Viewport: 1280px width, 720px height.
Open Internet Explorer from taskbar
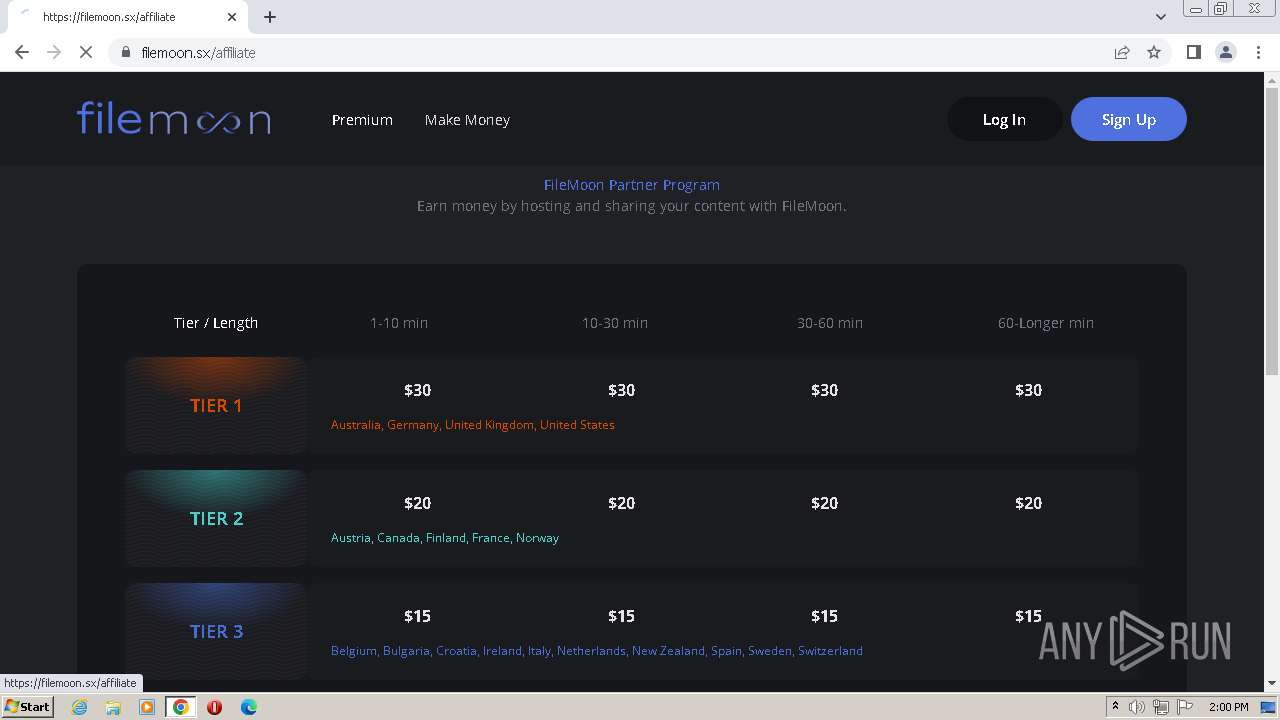point(79,707)
